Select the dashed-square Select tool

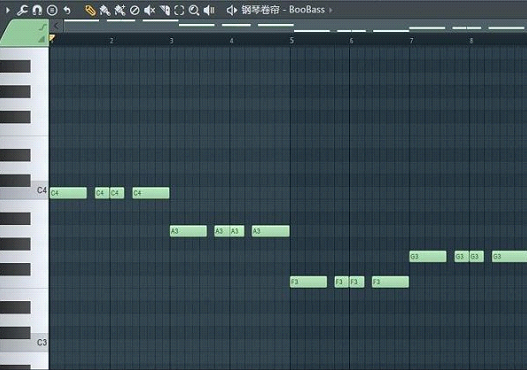click(x=179, y=10)
